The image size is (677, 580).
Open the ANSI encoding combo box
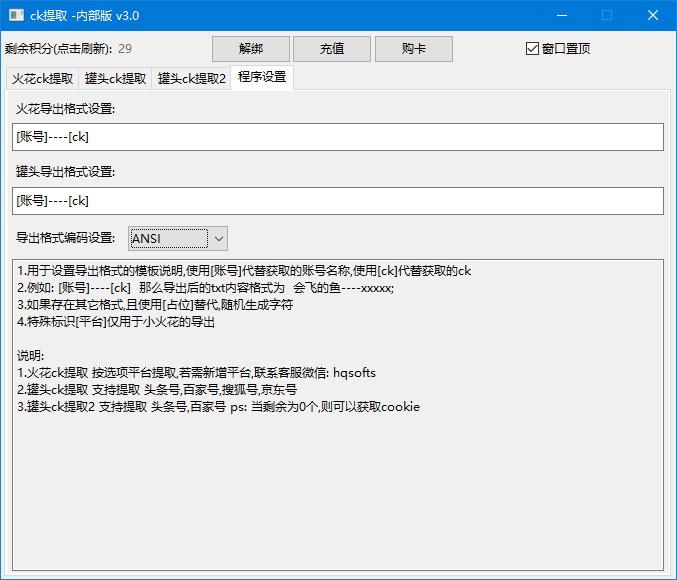click(x=168, y=238)
